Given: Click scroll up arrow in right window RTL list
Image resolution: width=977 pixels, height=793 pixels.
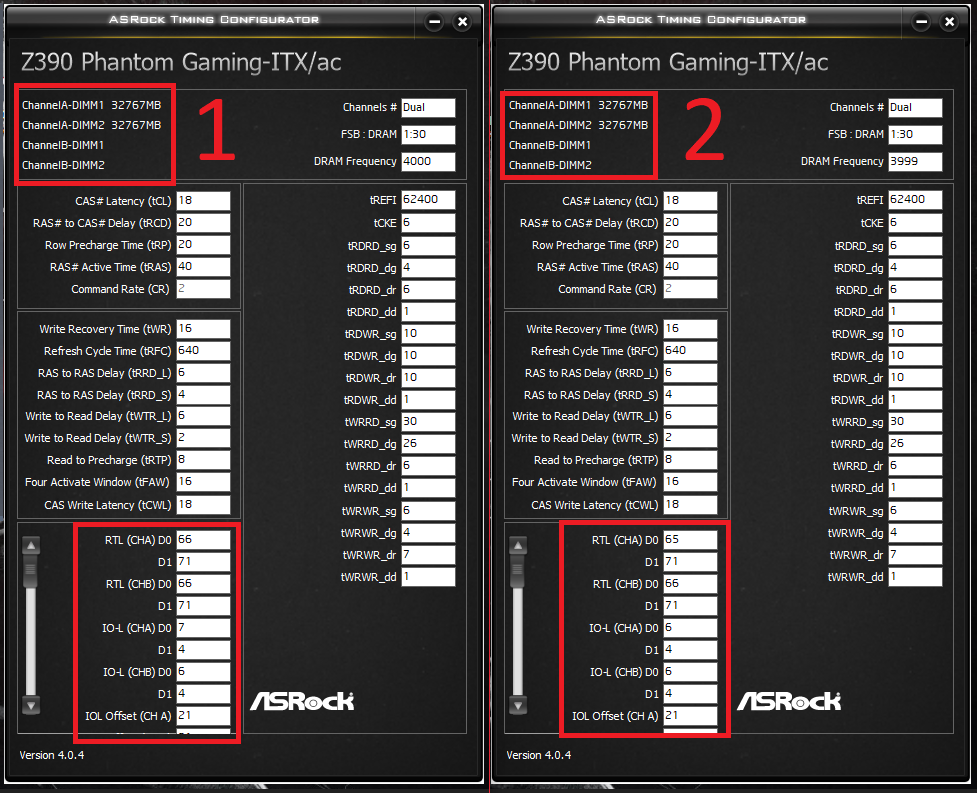Looking at the screenshot, I should click(518, 545).
